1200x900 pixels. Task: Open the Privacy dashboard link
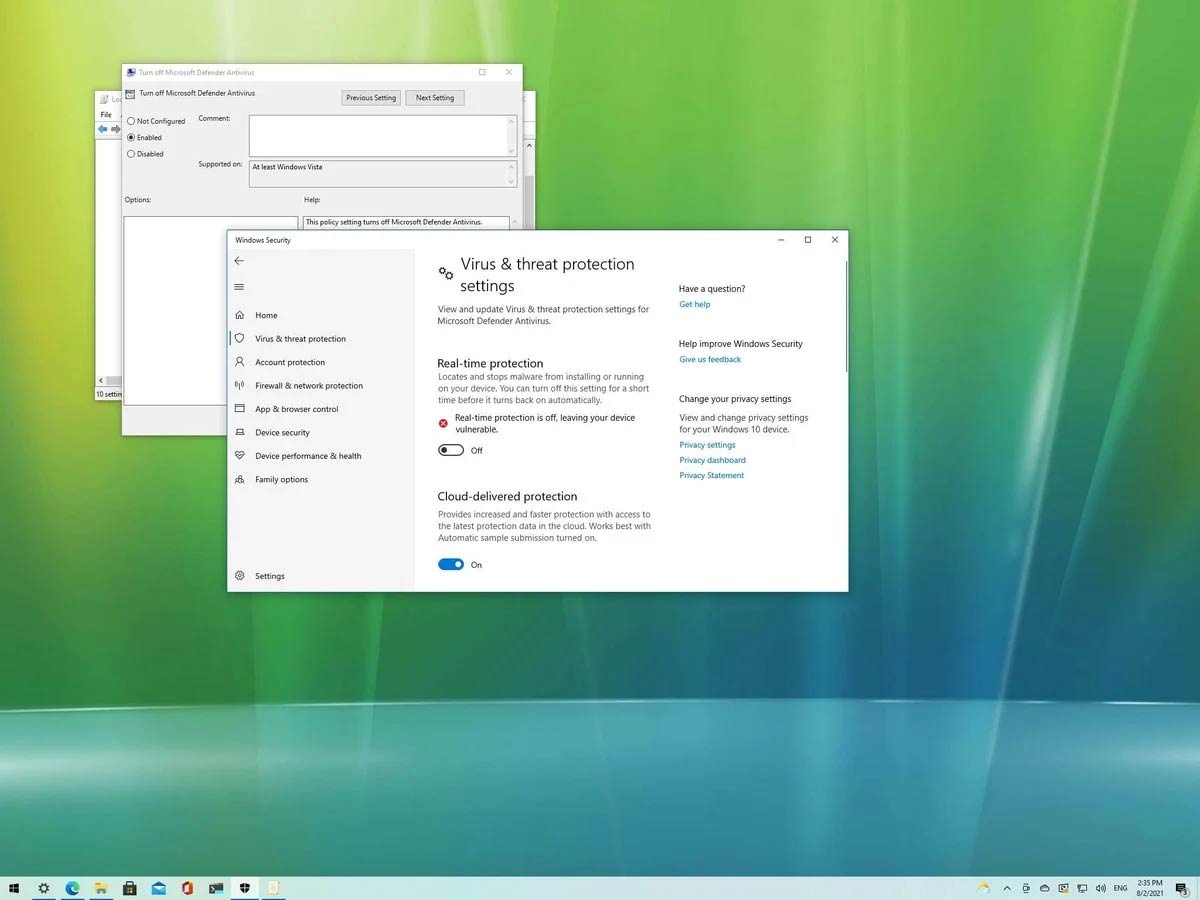[x=712, y=460]
